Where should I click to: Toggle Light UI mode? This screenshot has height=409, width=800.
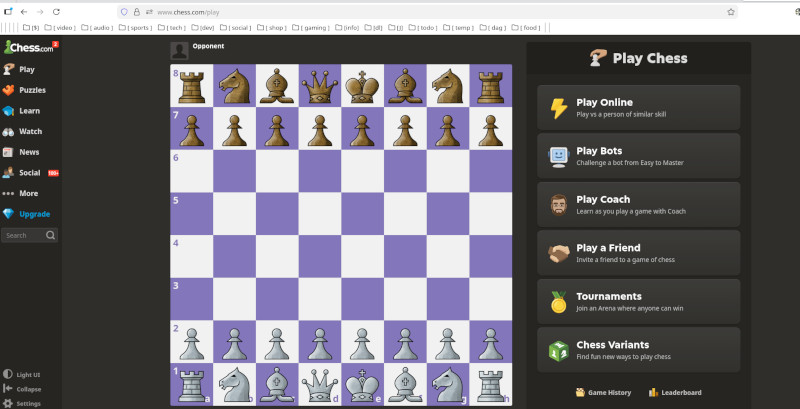pos(21,374)
